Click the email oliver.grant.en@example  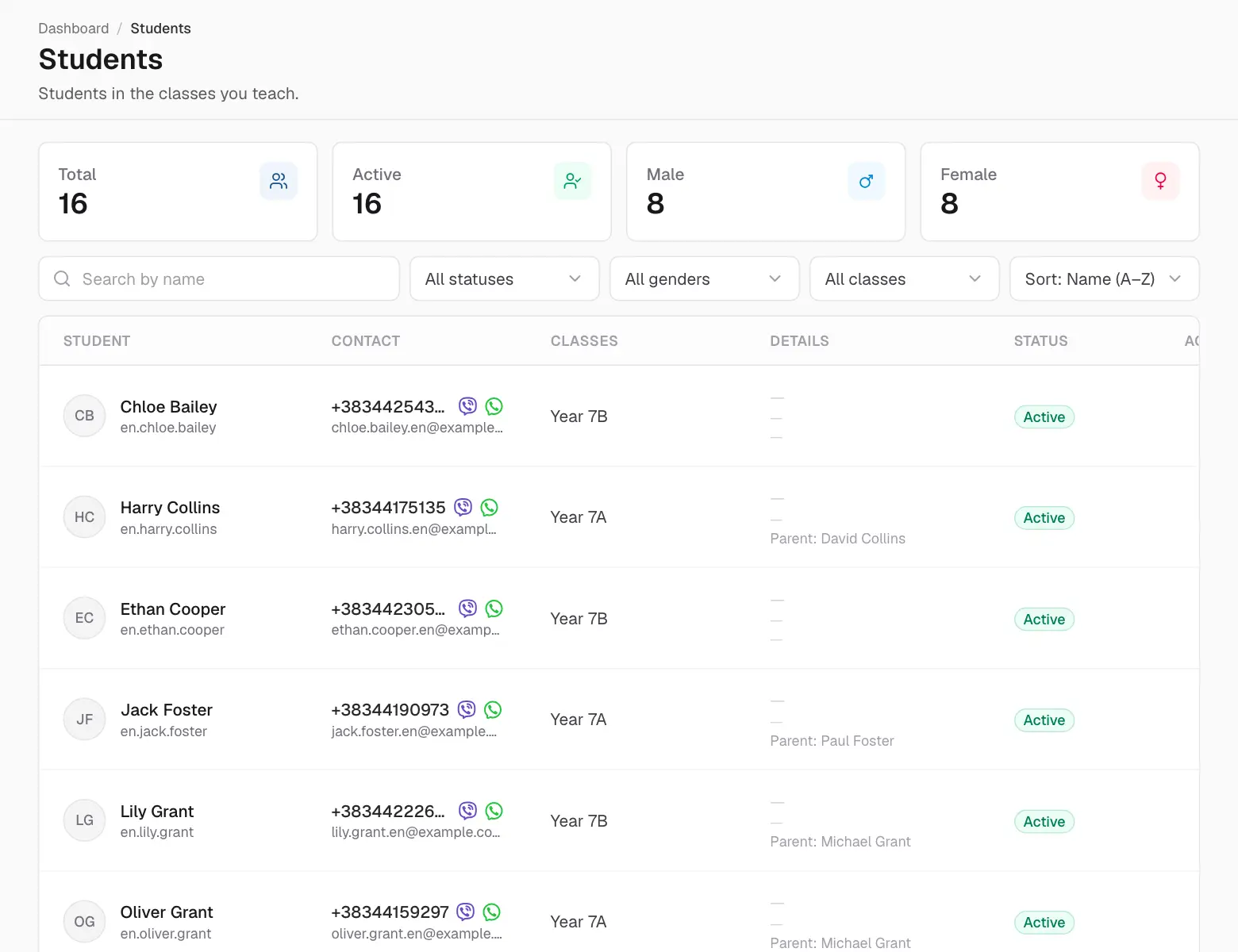[417, 934]
